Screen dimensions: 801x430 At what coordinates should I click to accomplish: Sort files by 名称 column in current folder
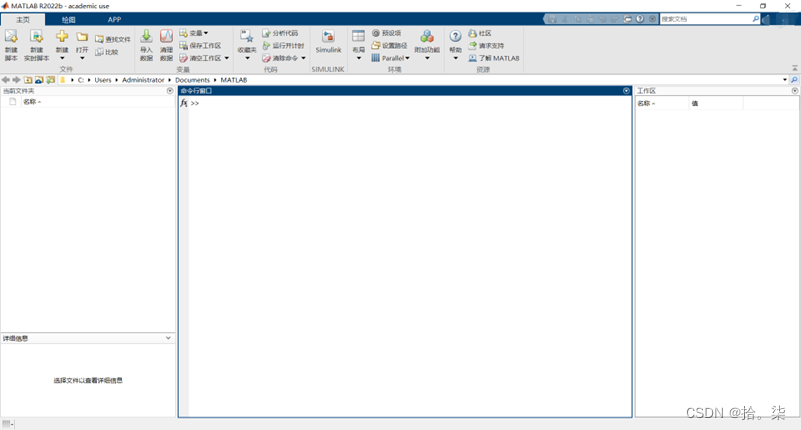click(32, 102)
